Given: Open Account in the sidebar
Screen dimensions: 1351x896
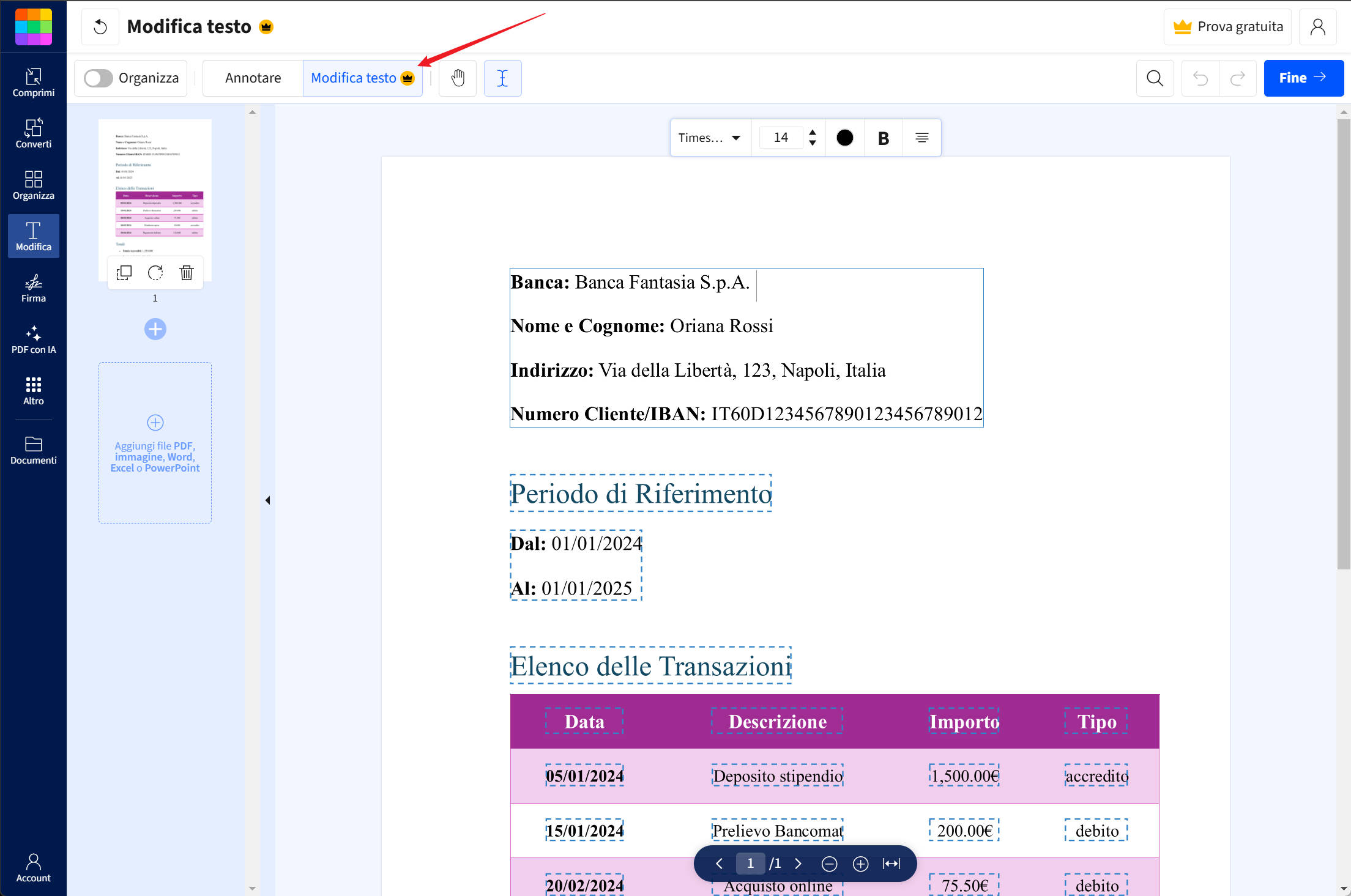Looking at the screenshot, I should 33,868.
